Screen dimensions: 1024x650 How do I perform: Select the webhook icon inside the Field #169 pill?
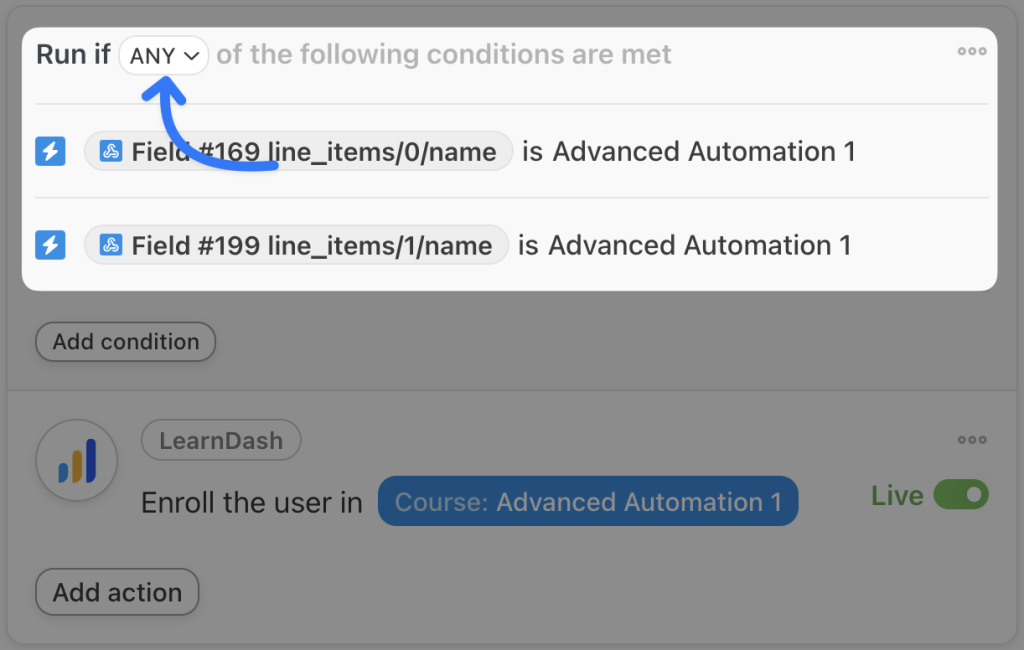tap(110, 151)
